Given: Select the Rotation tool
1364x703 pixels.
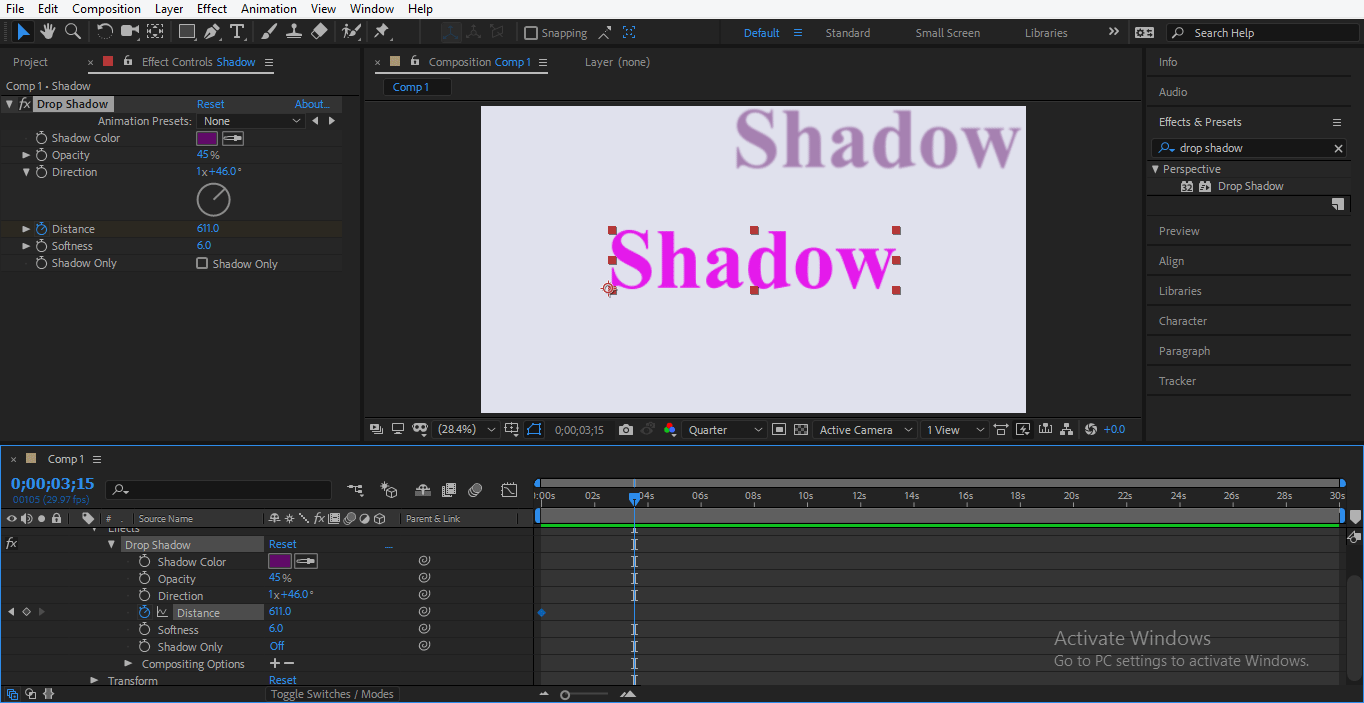Looking at the screenshot, I should pos(104,31).
